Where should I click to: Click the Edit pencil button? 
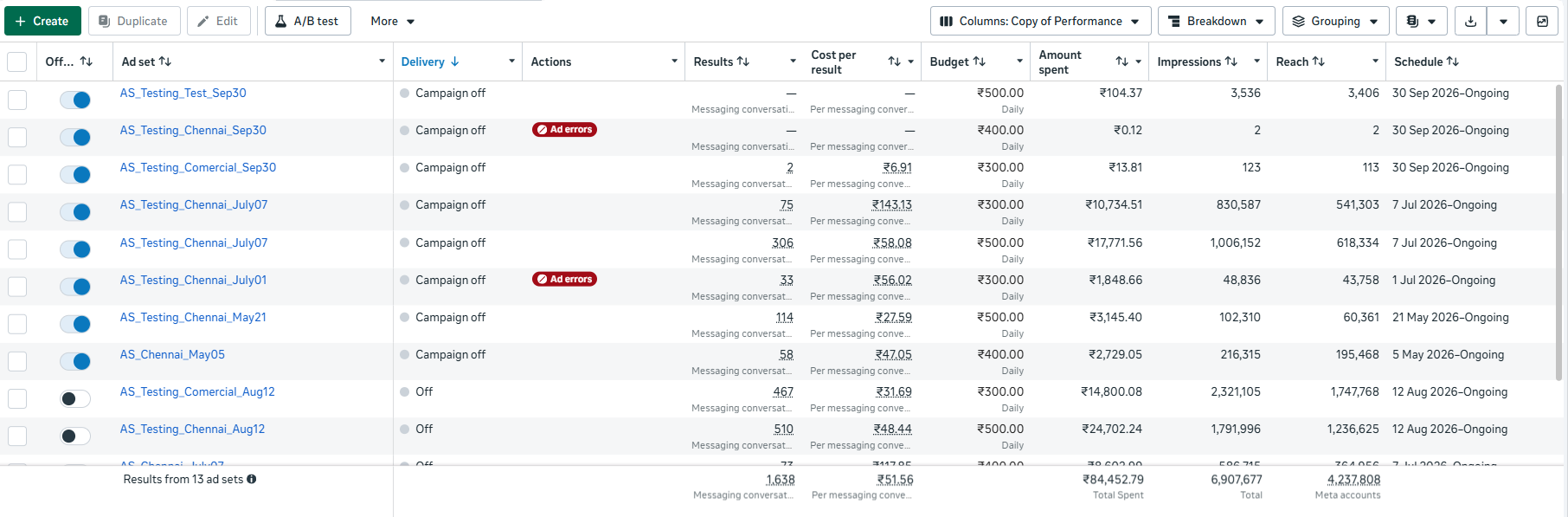point(219,21)
